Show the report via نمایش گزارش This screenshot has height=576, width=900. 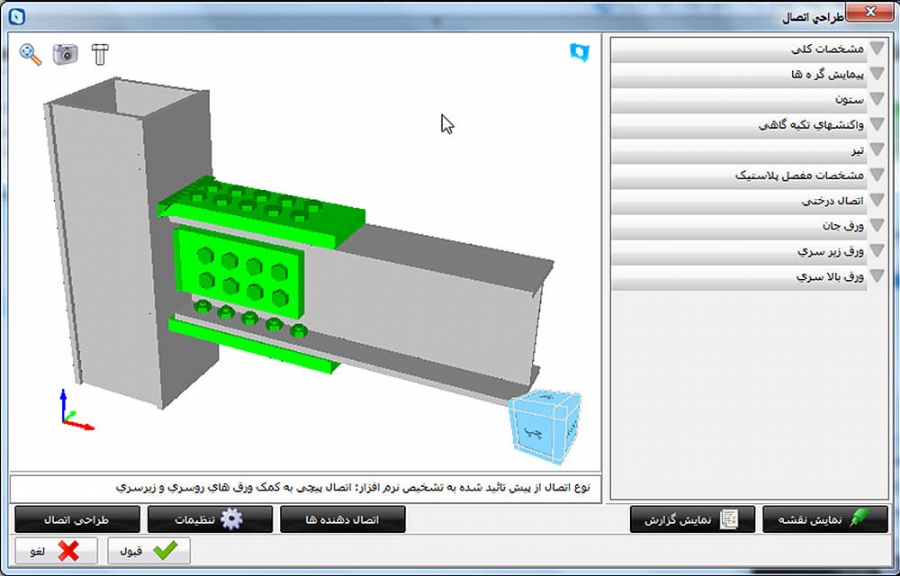click(692, 519)
